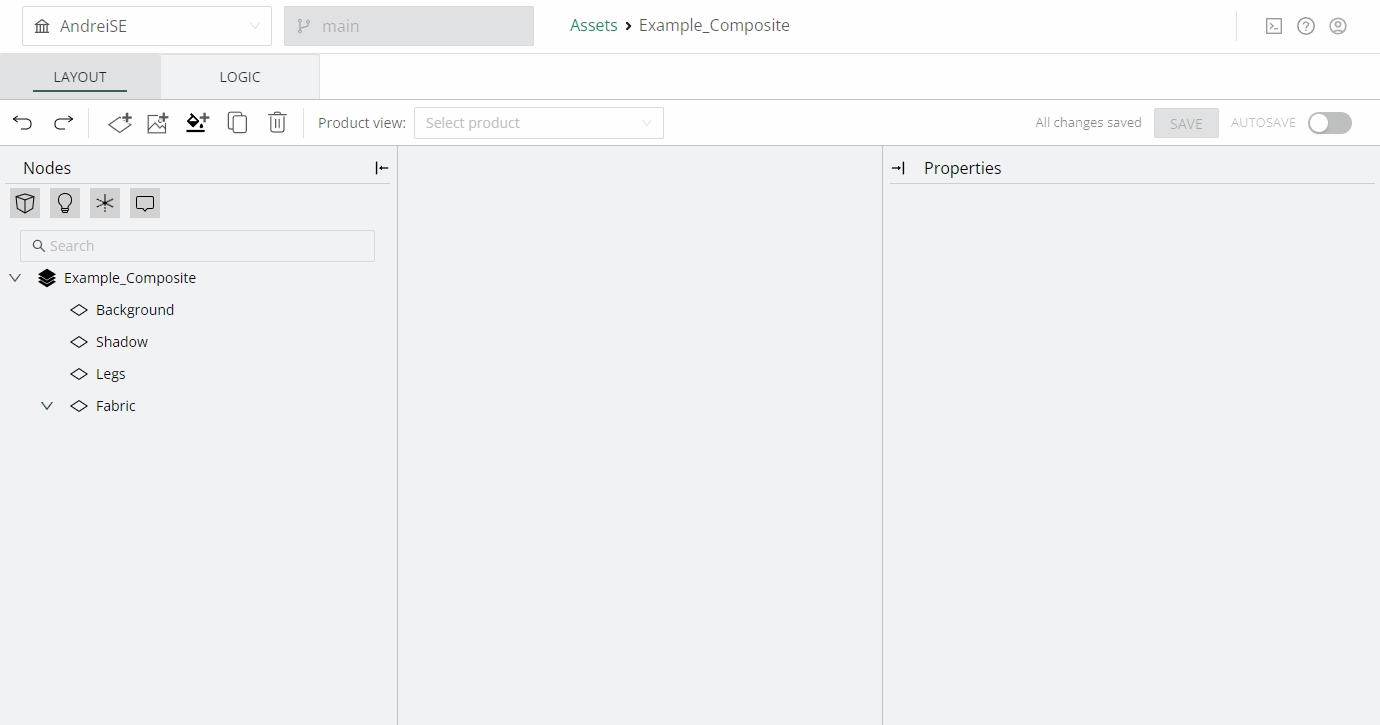Viewport: 1380px width, 725px height.
Task: Go to Assets breadcrumb link
Action: 593,26
